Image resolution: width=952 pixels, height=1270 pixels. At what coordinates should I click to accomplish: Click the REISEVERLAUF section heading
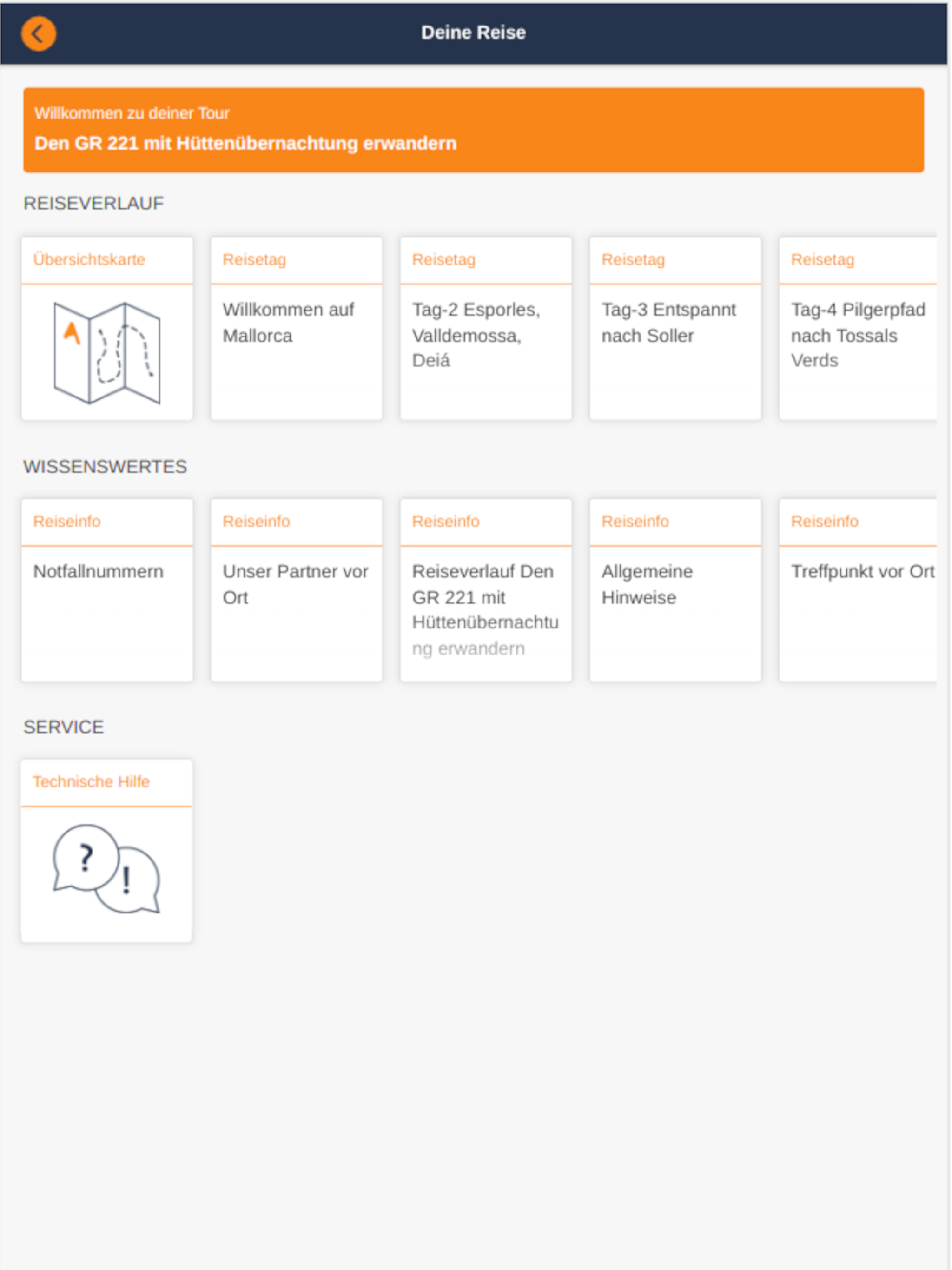click(x=93, y=203)
